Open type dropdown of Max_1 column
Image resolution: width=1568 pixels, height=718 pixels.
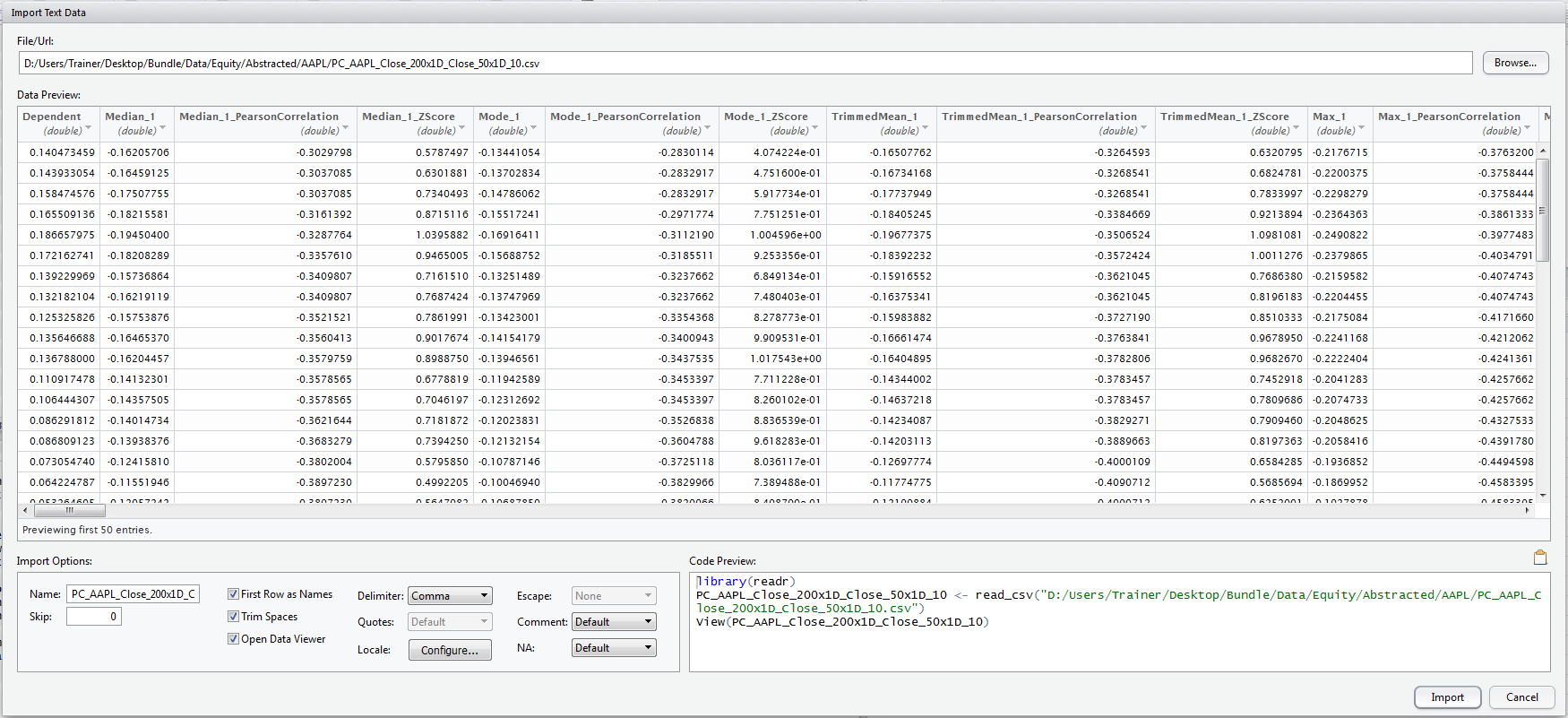point(1361,129)
